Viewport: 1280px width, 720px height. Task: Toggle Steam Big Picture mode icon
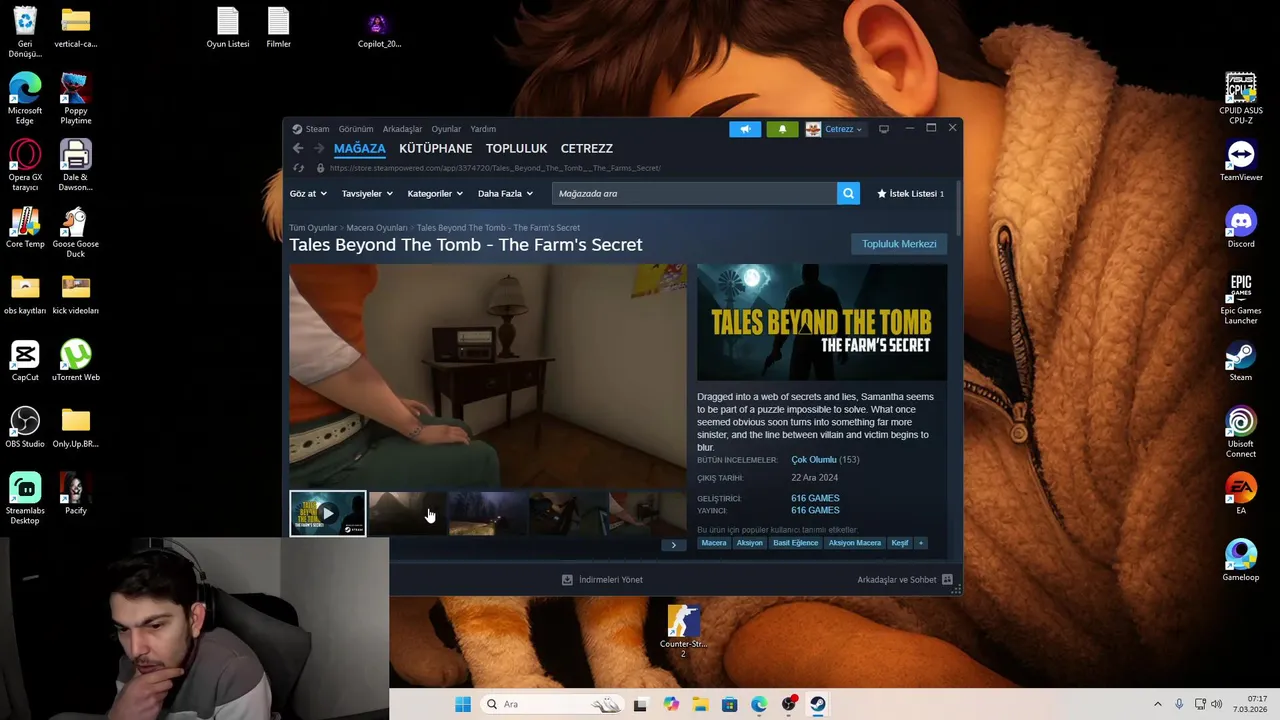[x=884, y=129]
